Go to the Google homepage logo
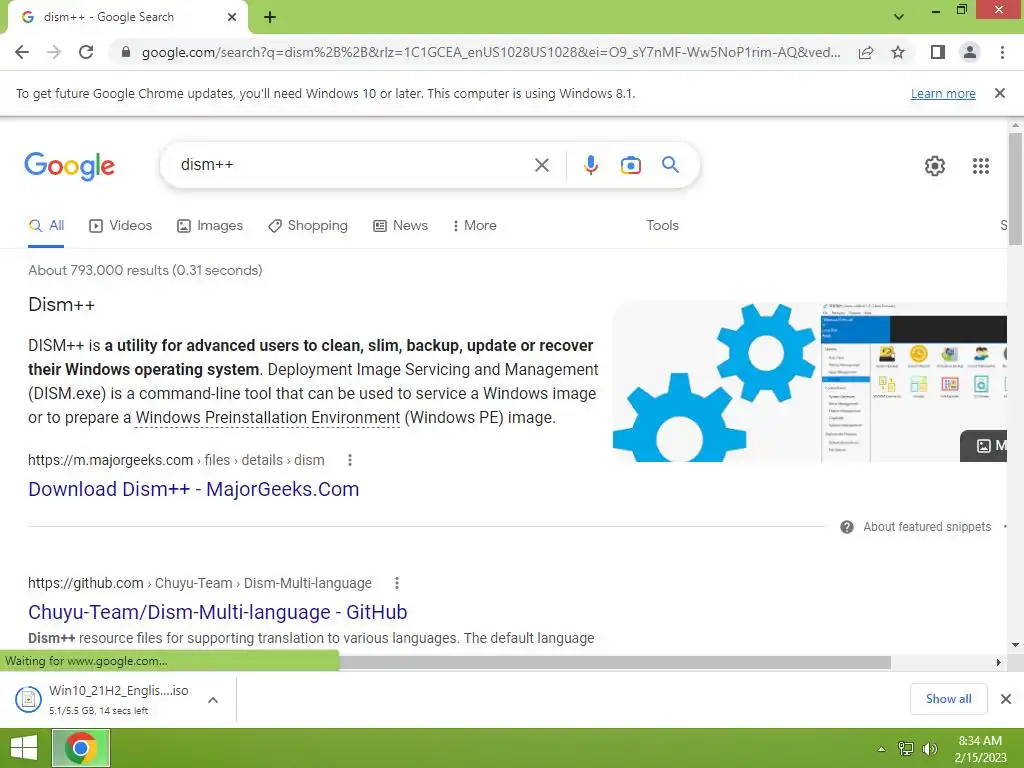 tap(69, 166)
